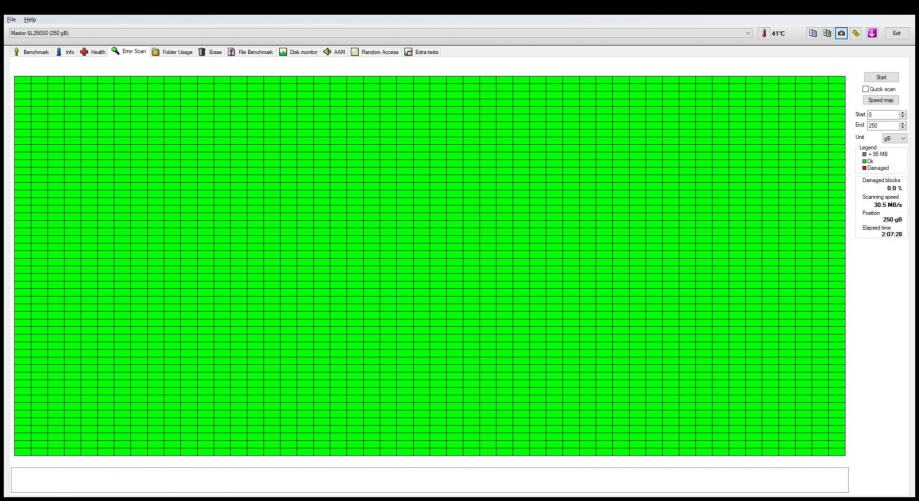The height and width of the screenshot is (501, 919).
Task: Open the File Benchmark tab
Action: pyautogui.click(x=250, y=52)
